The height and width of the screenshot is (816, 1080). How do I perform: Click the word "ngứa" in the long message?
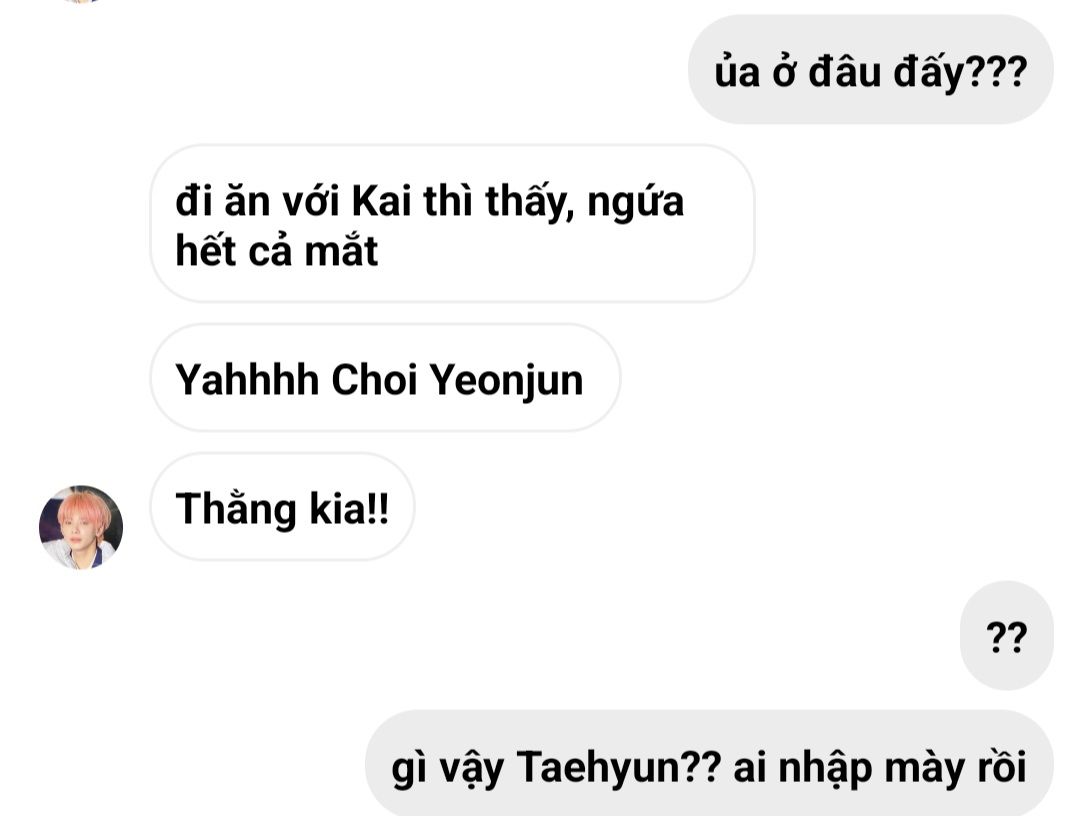pos(636,202)
